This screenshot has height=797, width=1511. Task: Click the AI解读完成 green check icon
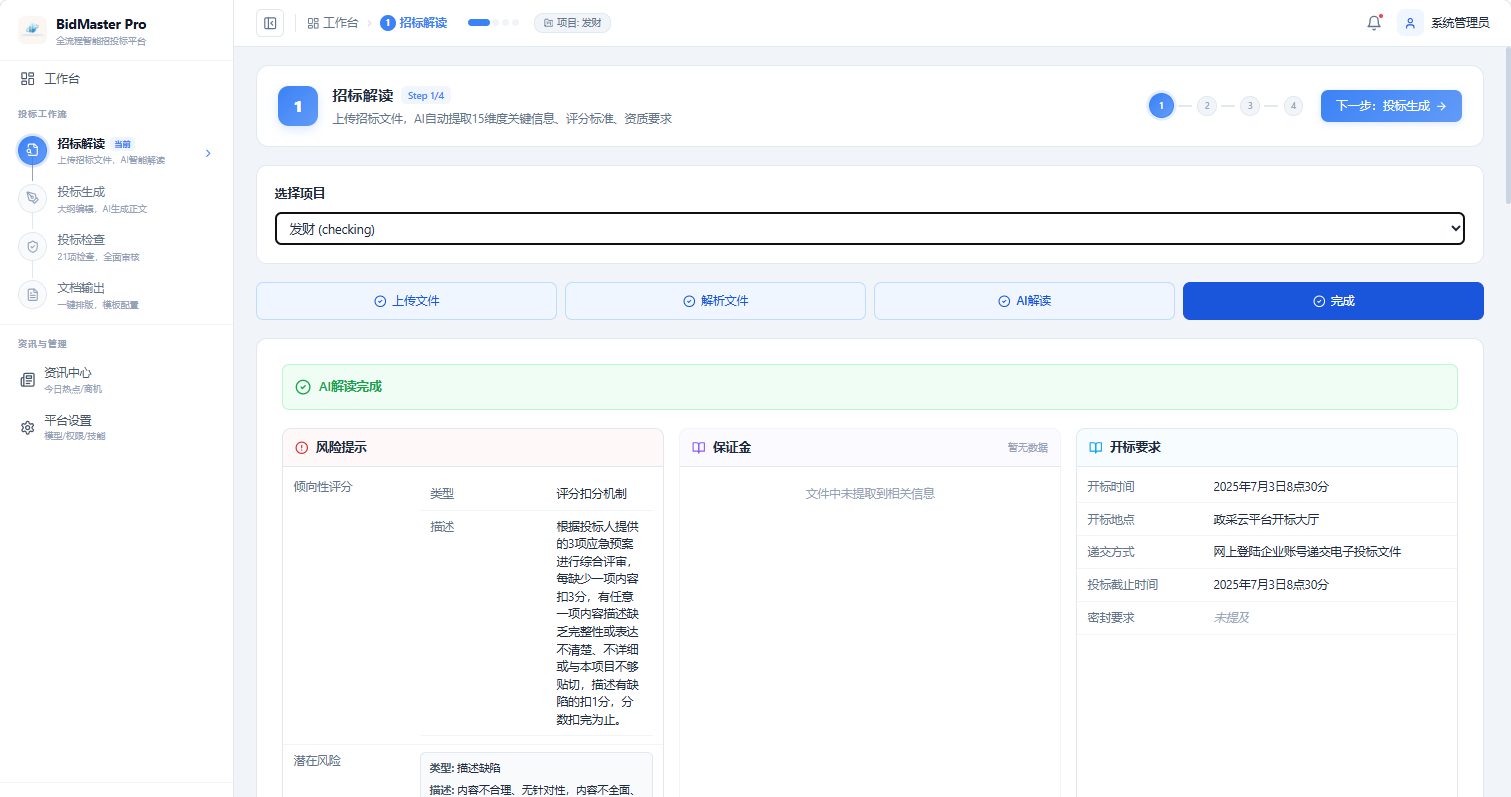(x=303, y=387)
